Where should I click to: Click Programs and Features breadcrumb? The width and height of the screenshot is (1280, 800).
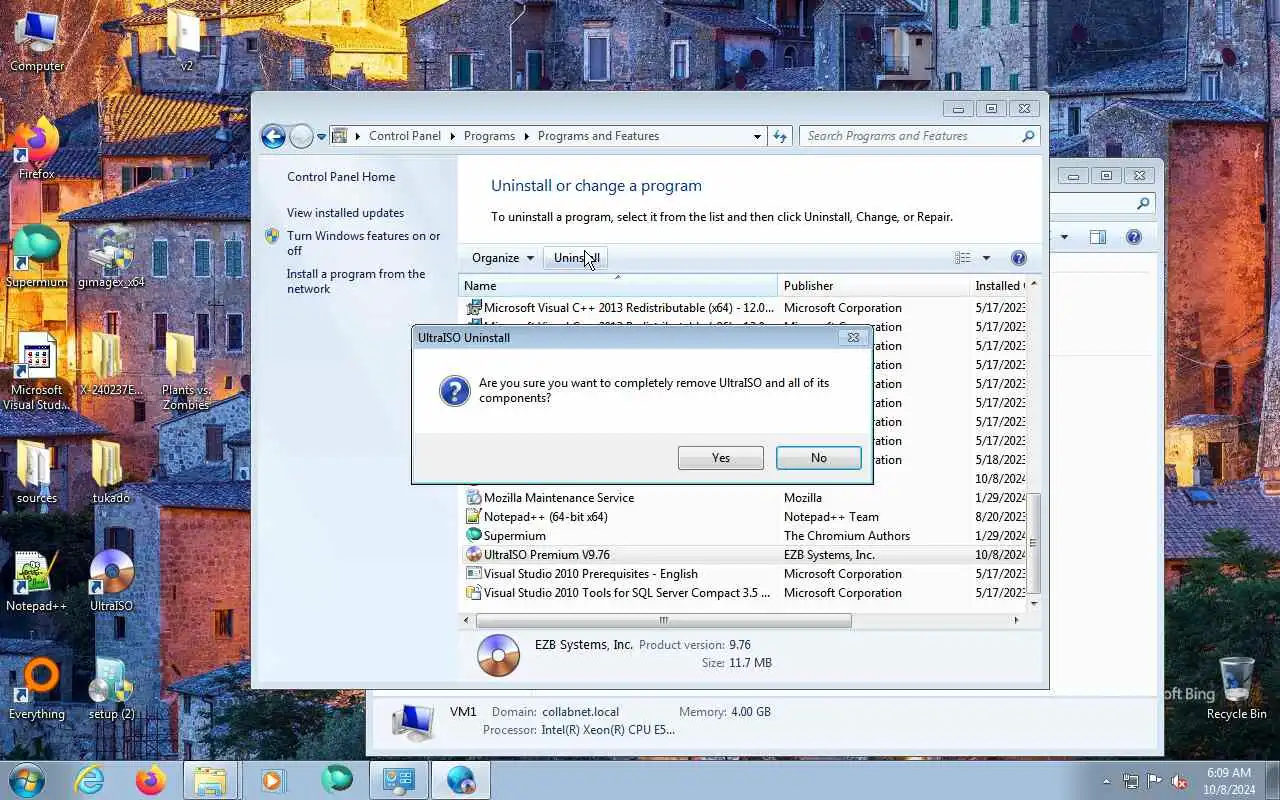pos(598,136)
